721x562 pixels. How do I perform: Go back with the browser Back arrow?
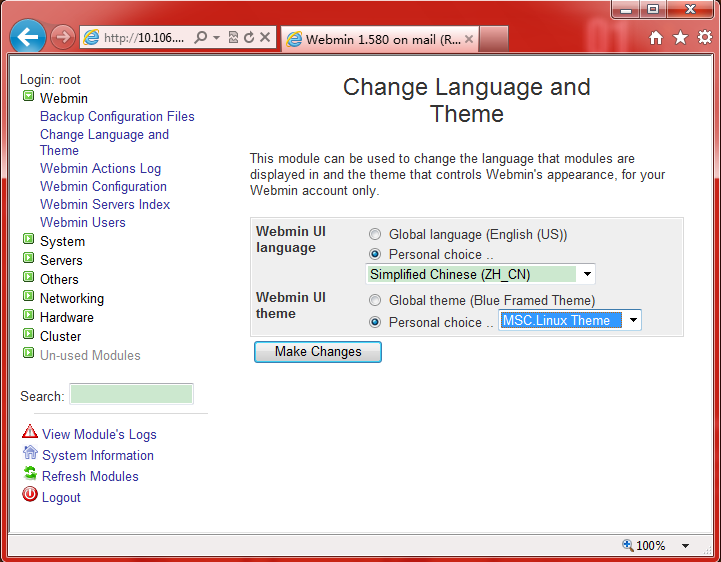click(28, 37)
